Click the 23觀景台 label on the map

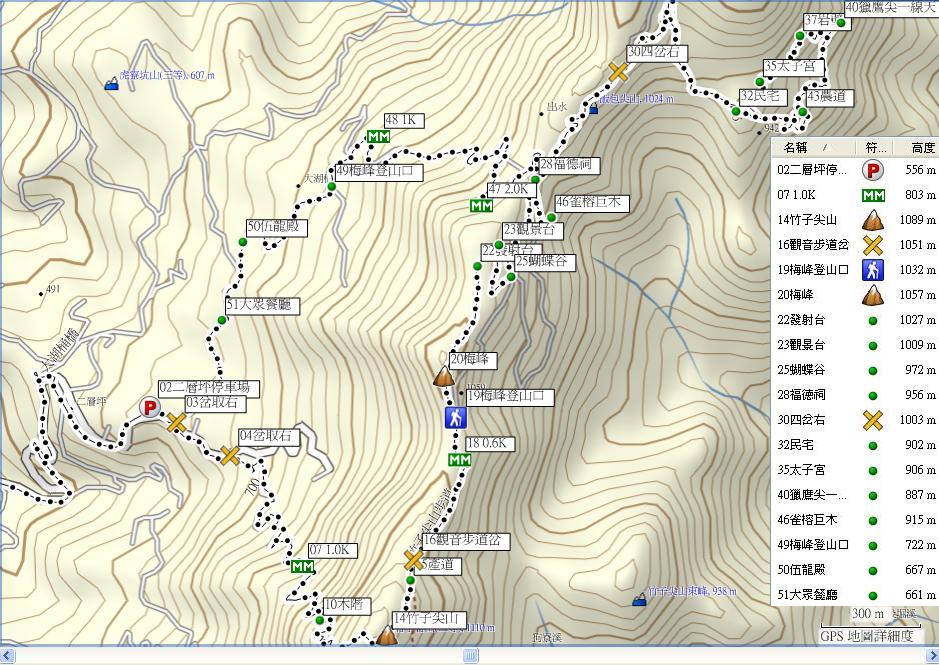click(532, 230)
